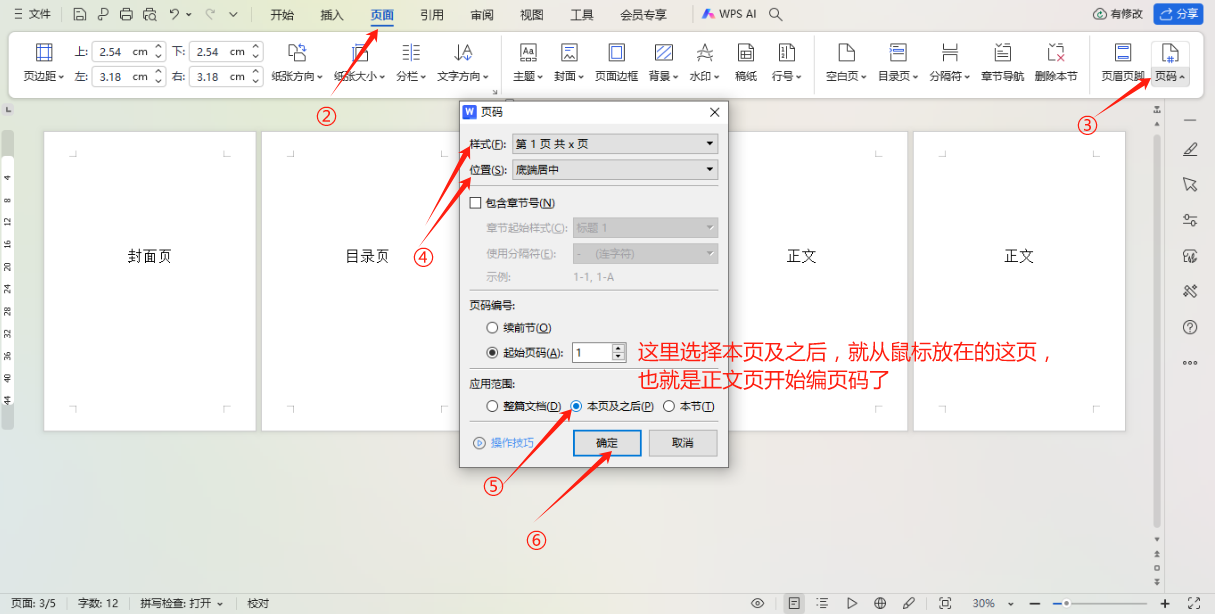
Task: Switch to the 视图 tab
Action: (x=532, y=15)
